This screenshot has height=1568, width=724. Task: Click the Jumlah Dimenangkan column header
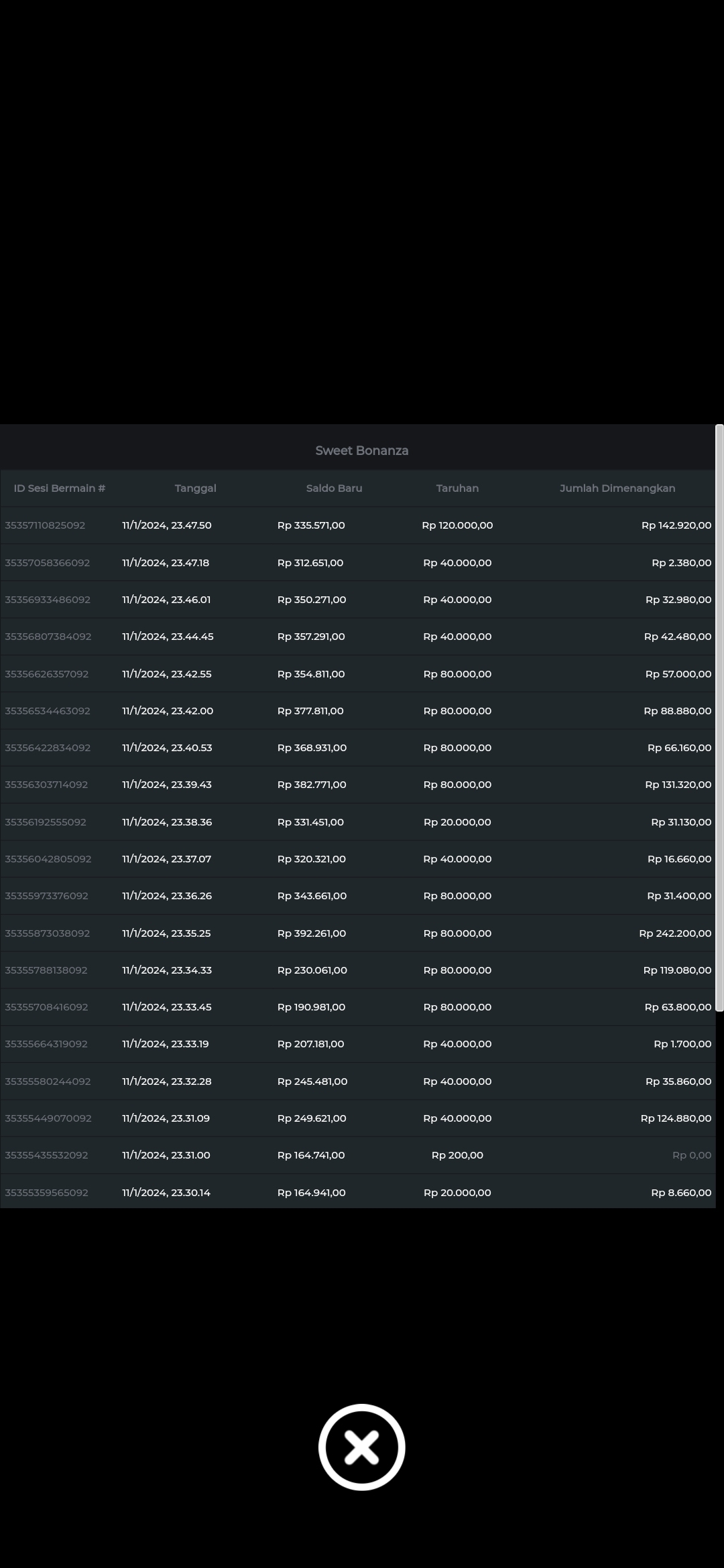(x=617, y=488)
